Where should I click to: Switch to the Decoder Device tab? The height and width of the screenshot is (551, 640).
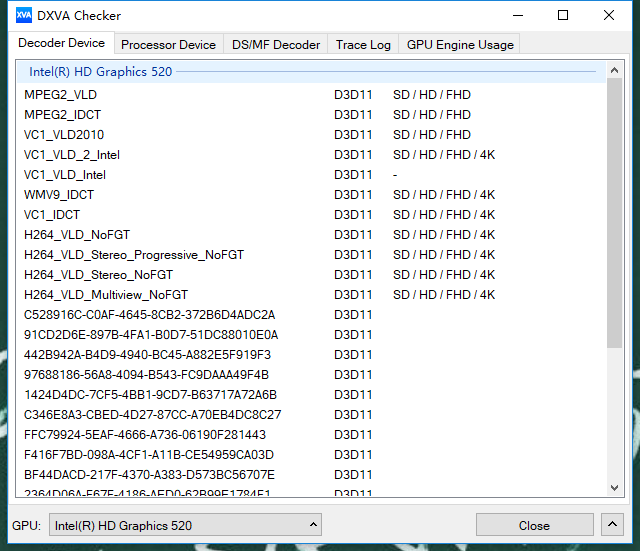point(61,43)
